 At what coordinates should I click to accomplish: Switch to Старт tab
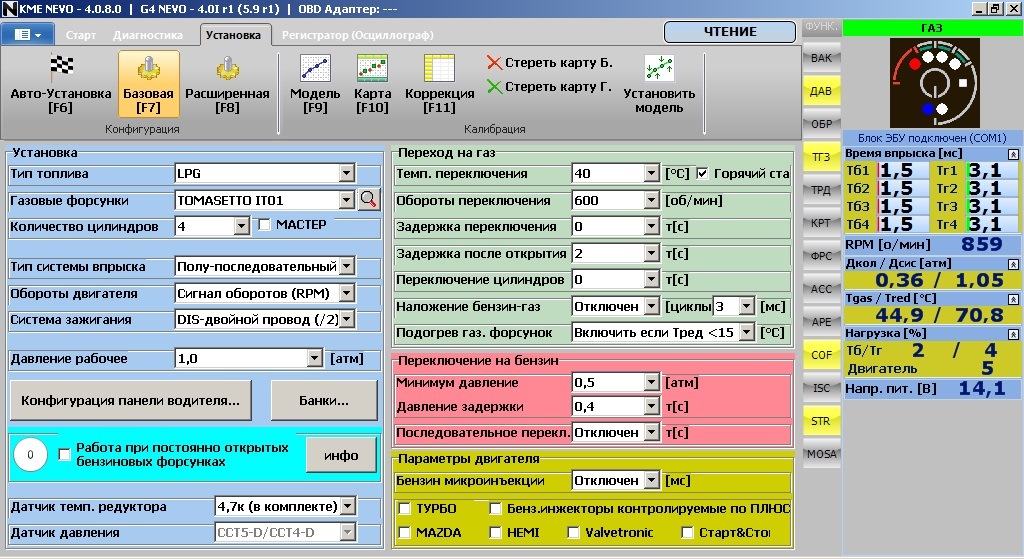point(80,35)
